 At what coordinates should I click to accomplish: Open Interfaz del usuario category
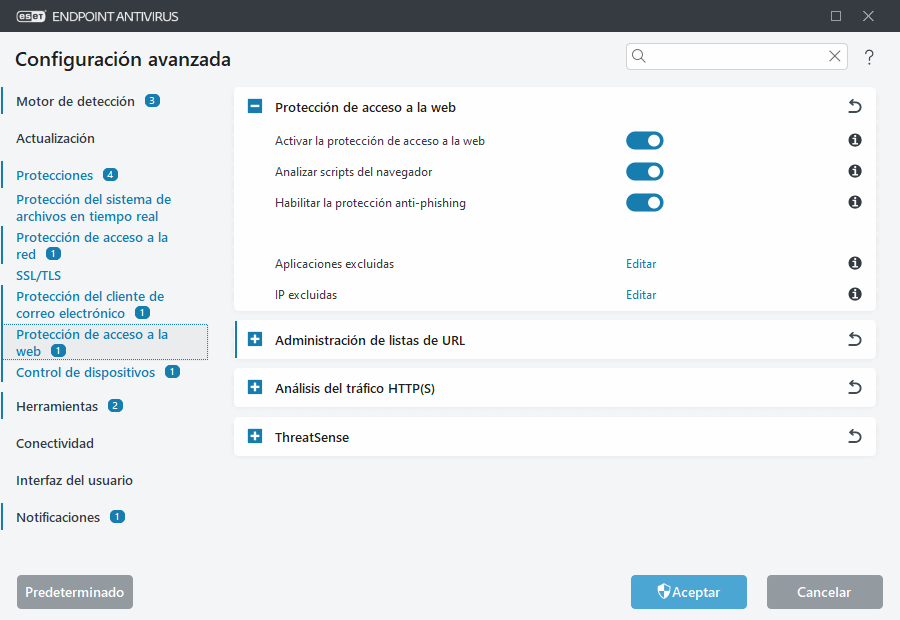coord(74,480)
